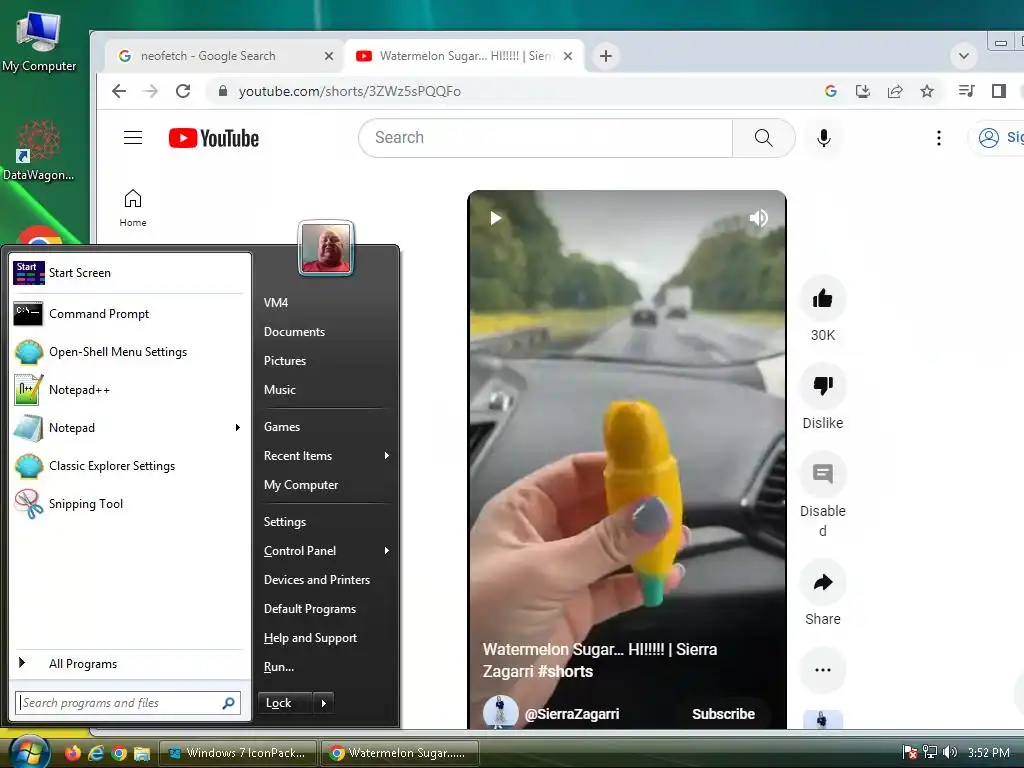Play the short video
The height and width of the screenshot is (768, 1024).
496,217
